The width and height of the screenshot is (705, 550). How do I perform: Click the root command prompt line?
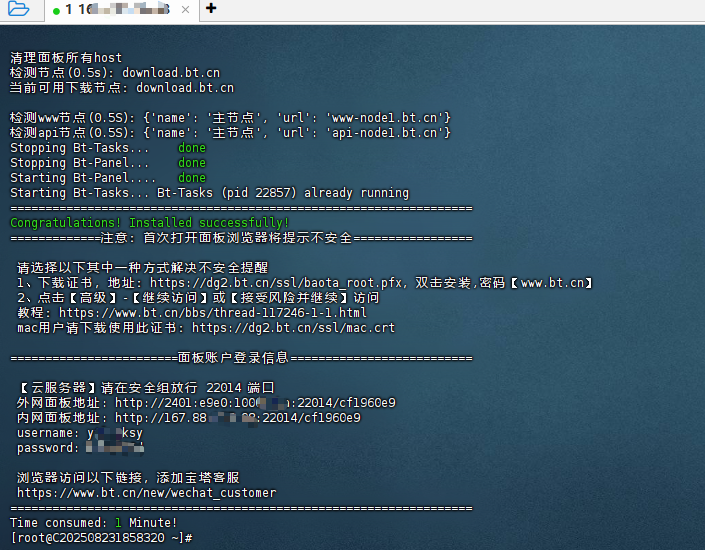click(100, 538)
